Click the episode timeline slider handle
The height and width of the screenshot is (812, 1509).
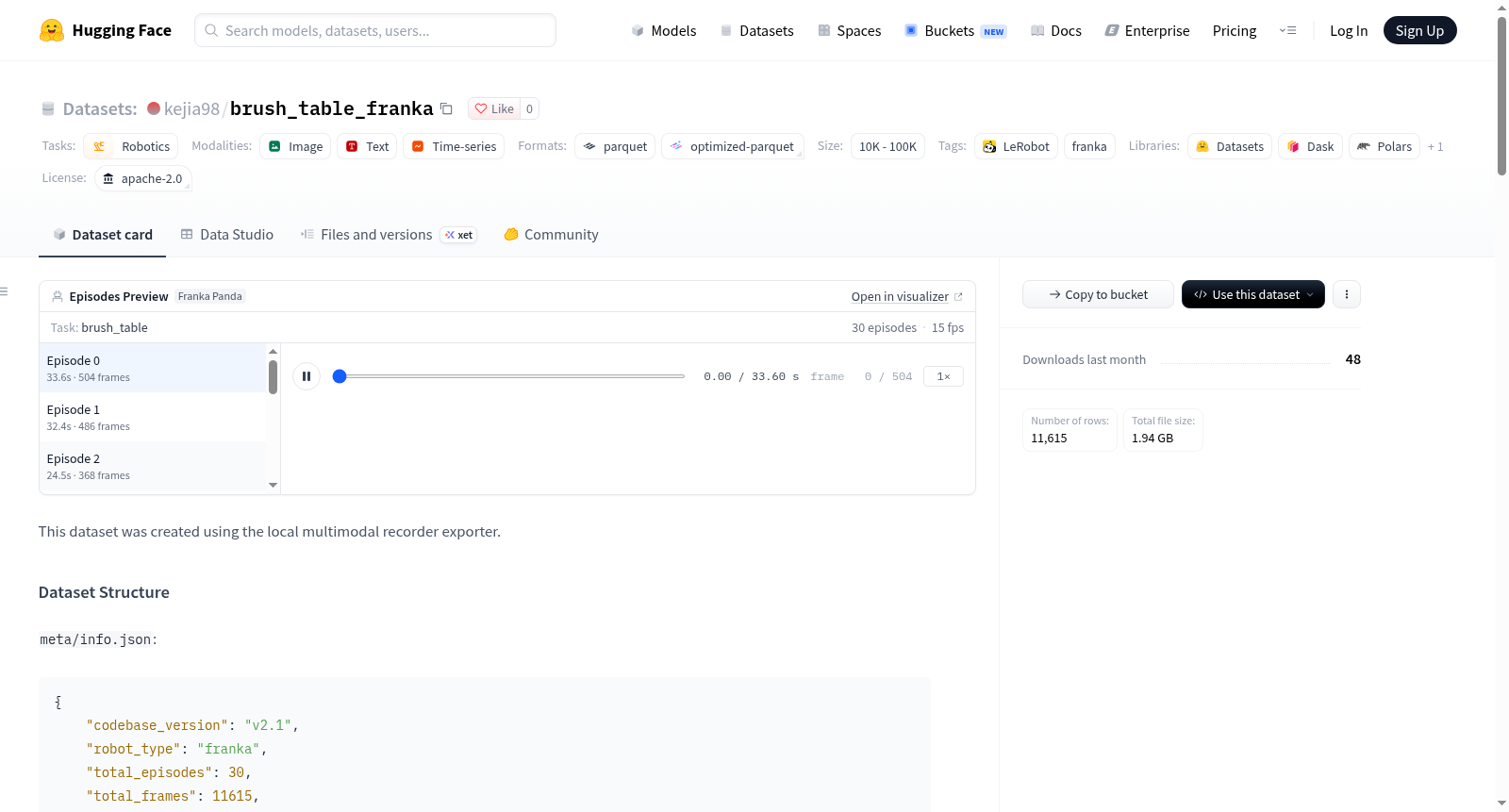(x=340, y=376)
